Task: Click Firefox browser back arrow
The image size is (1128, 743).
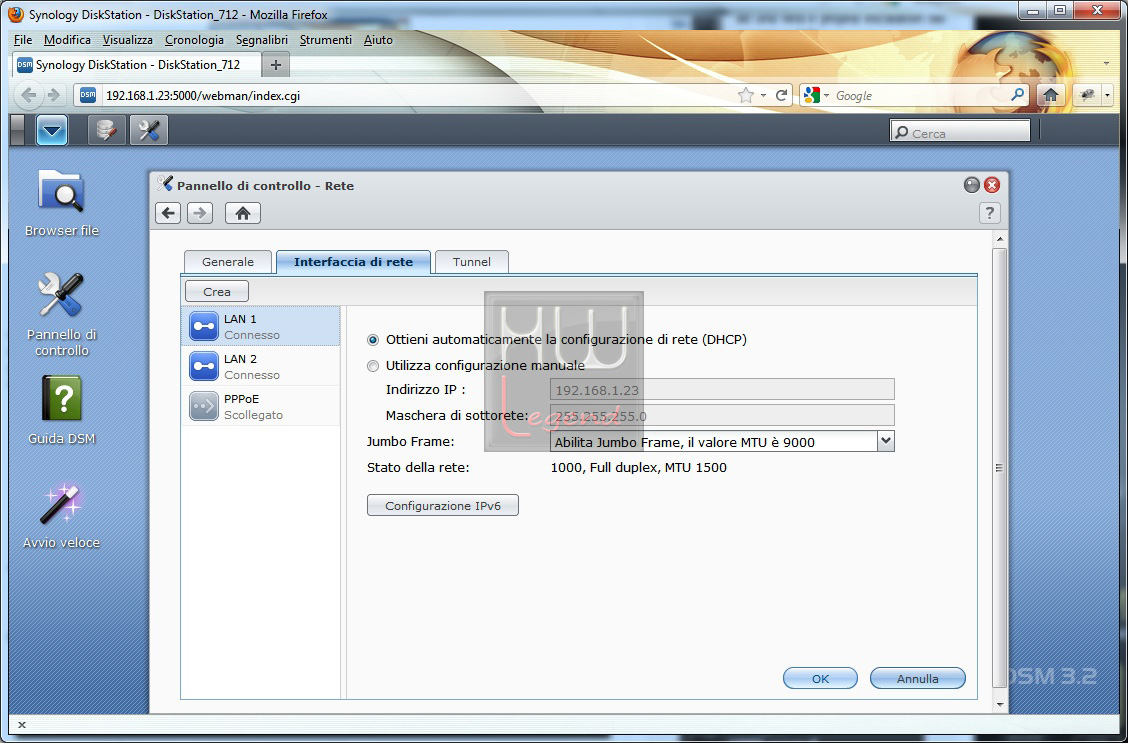Action: pos(29,95)
